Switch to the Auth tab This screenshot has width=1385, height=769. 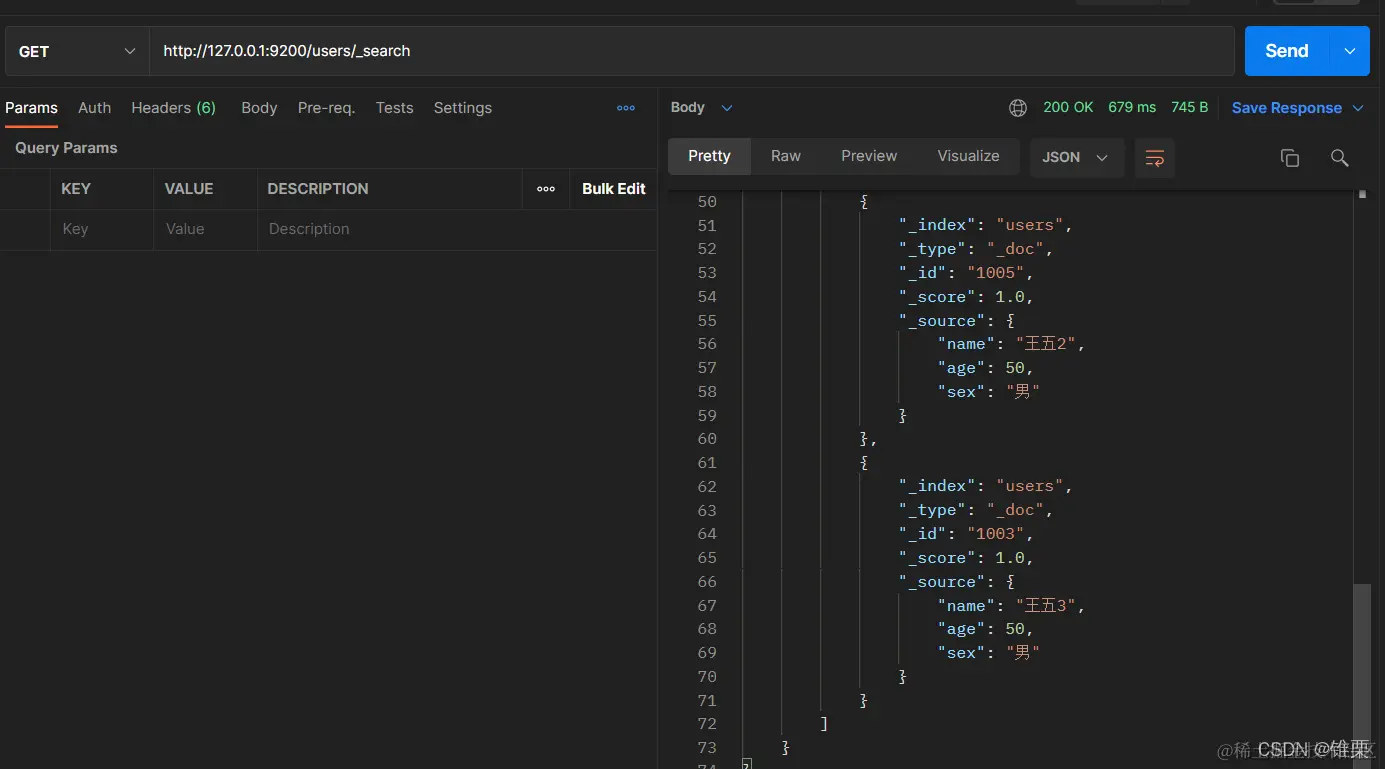pos(95,108)
